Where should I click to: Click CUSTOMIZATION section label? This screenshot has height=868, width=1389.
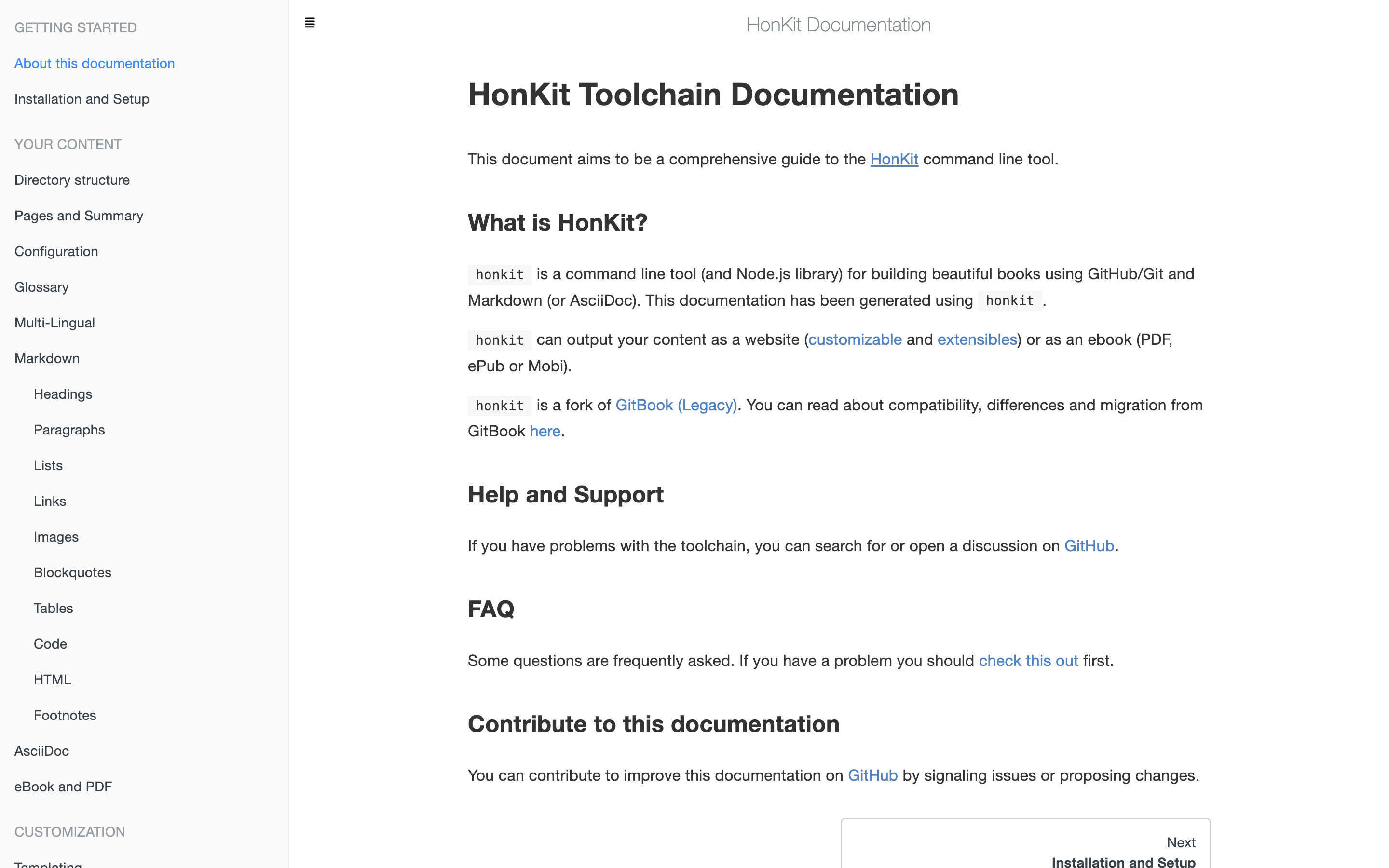(69, 832)
